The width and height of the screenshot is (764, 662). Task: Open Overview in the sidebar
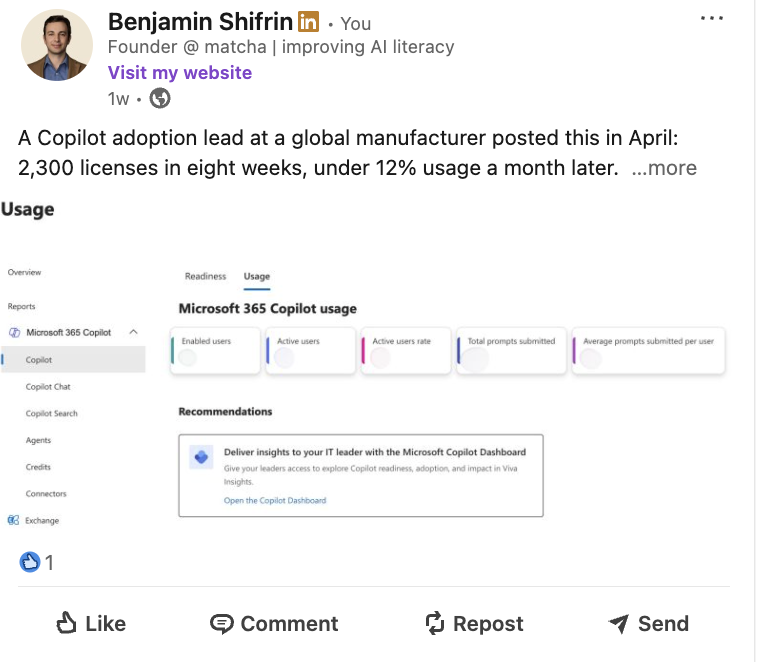pos(24,272)
